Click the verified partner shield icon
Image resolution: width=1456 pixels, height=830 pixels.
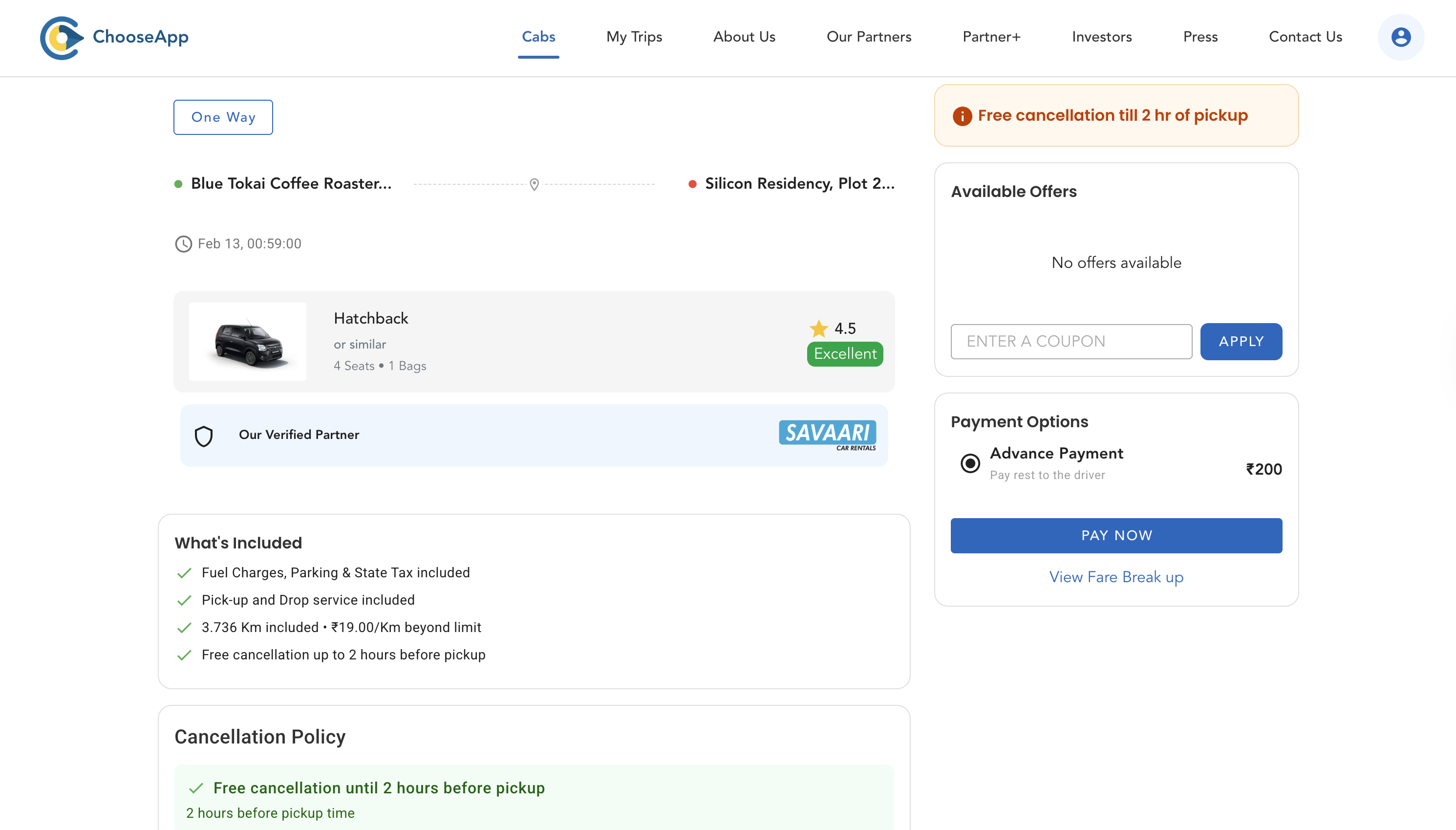(x=203, y=436)
